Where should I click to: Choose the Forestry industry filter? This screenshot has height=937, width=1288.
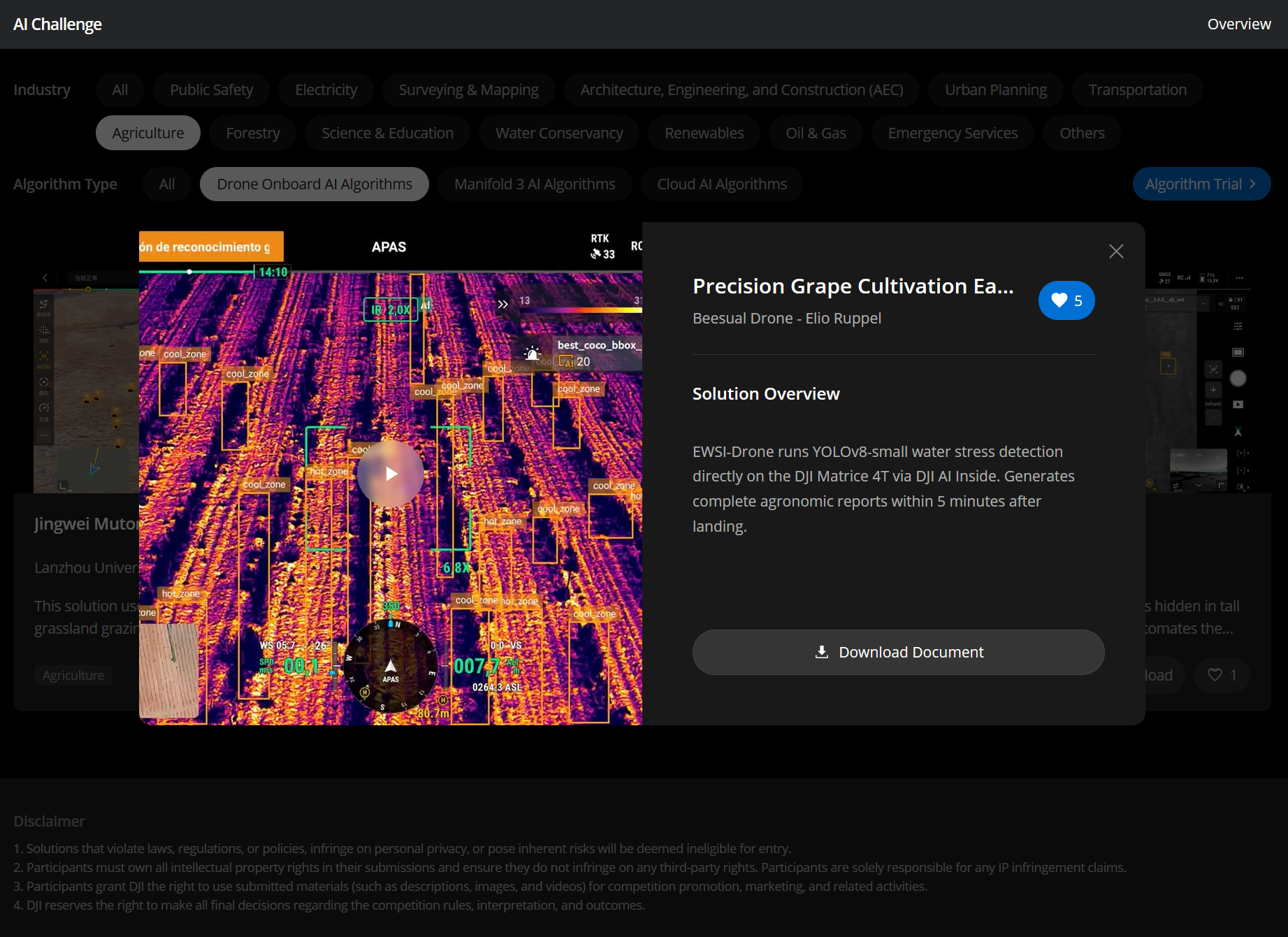[253, 133]
